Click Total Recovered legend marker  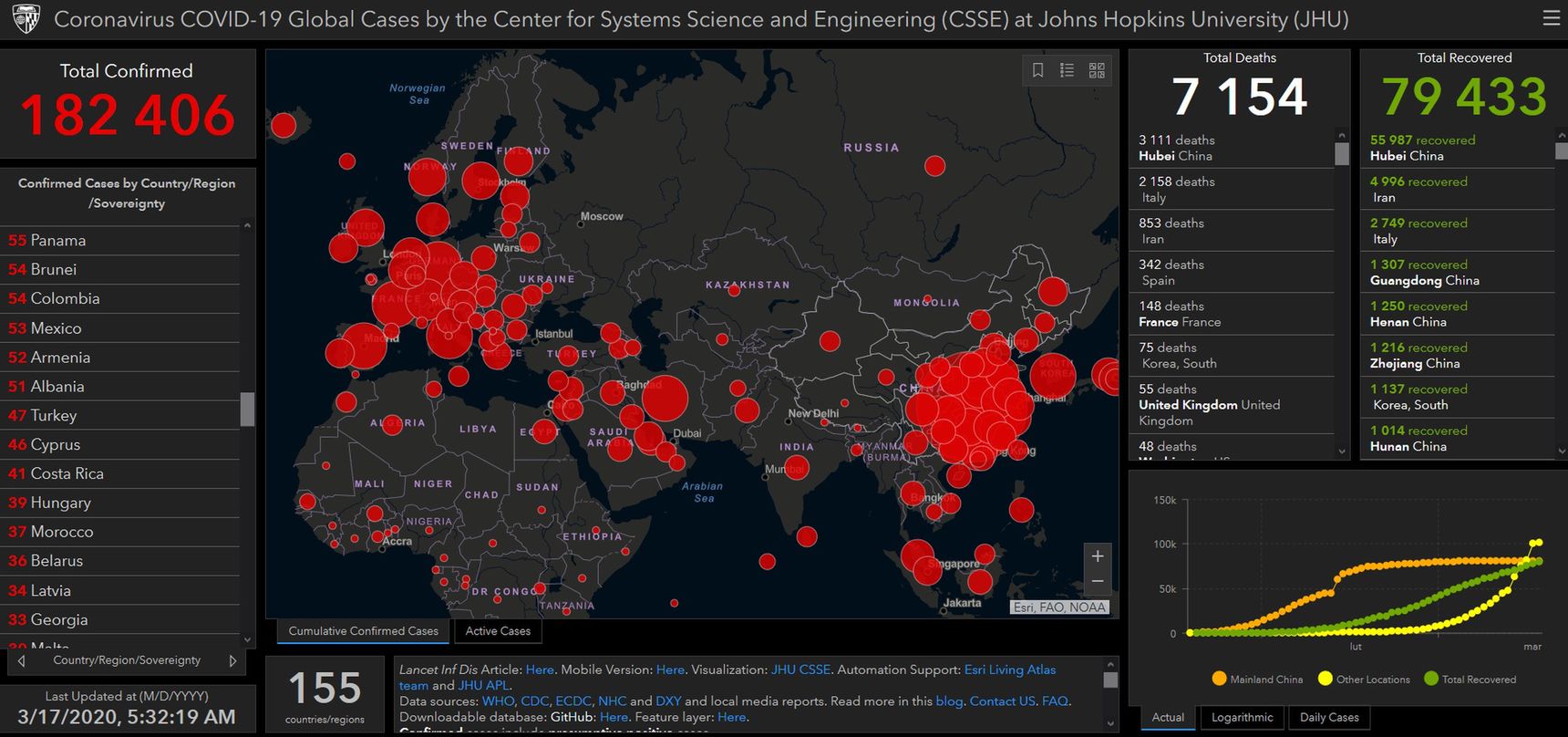pos(1431,679)
